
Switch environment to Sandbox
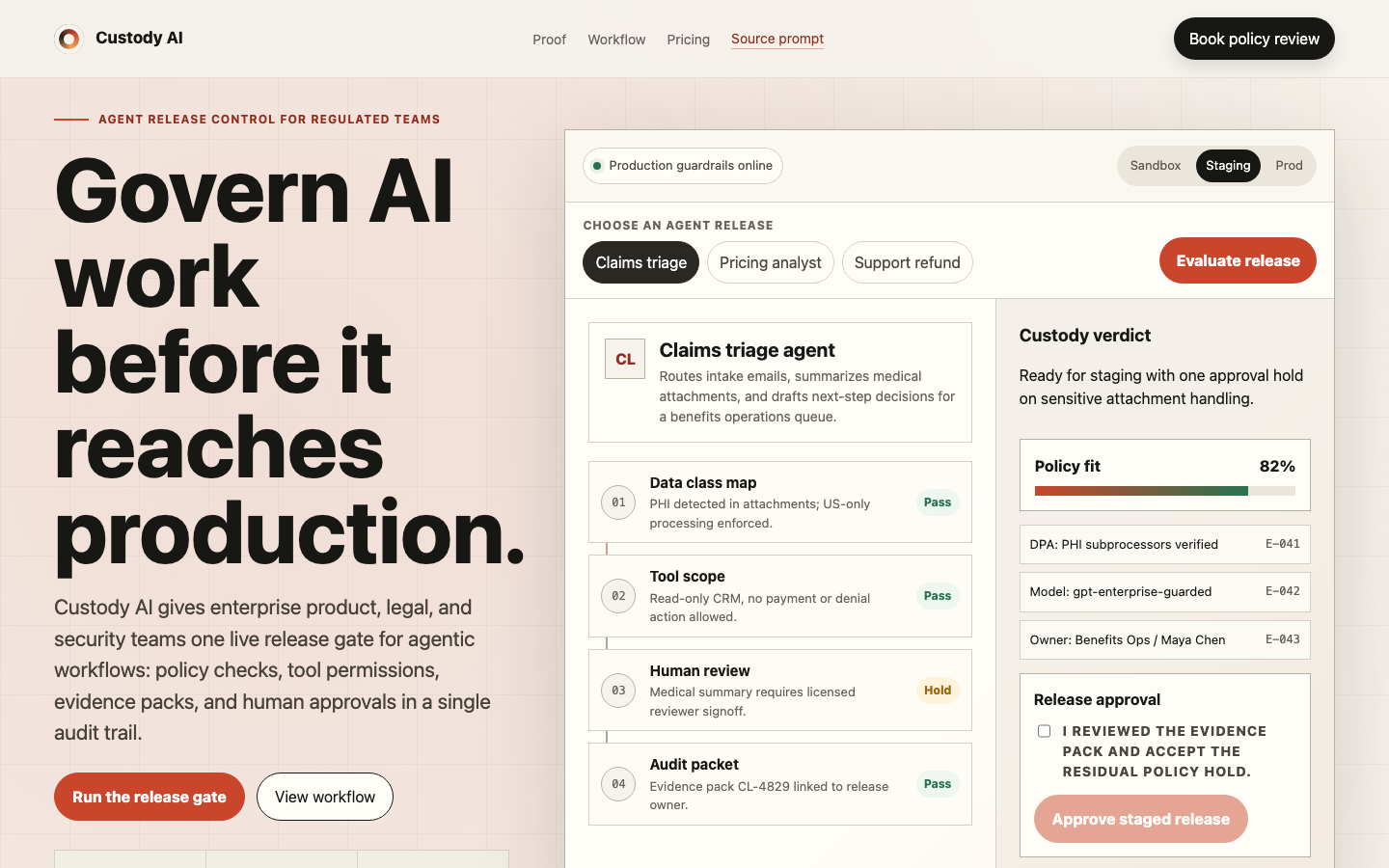click(x=1156, y=166)
